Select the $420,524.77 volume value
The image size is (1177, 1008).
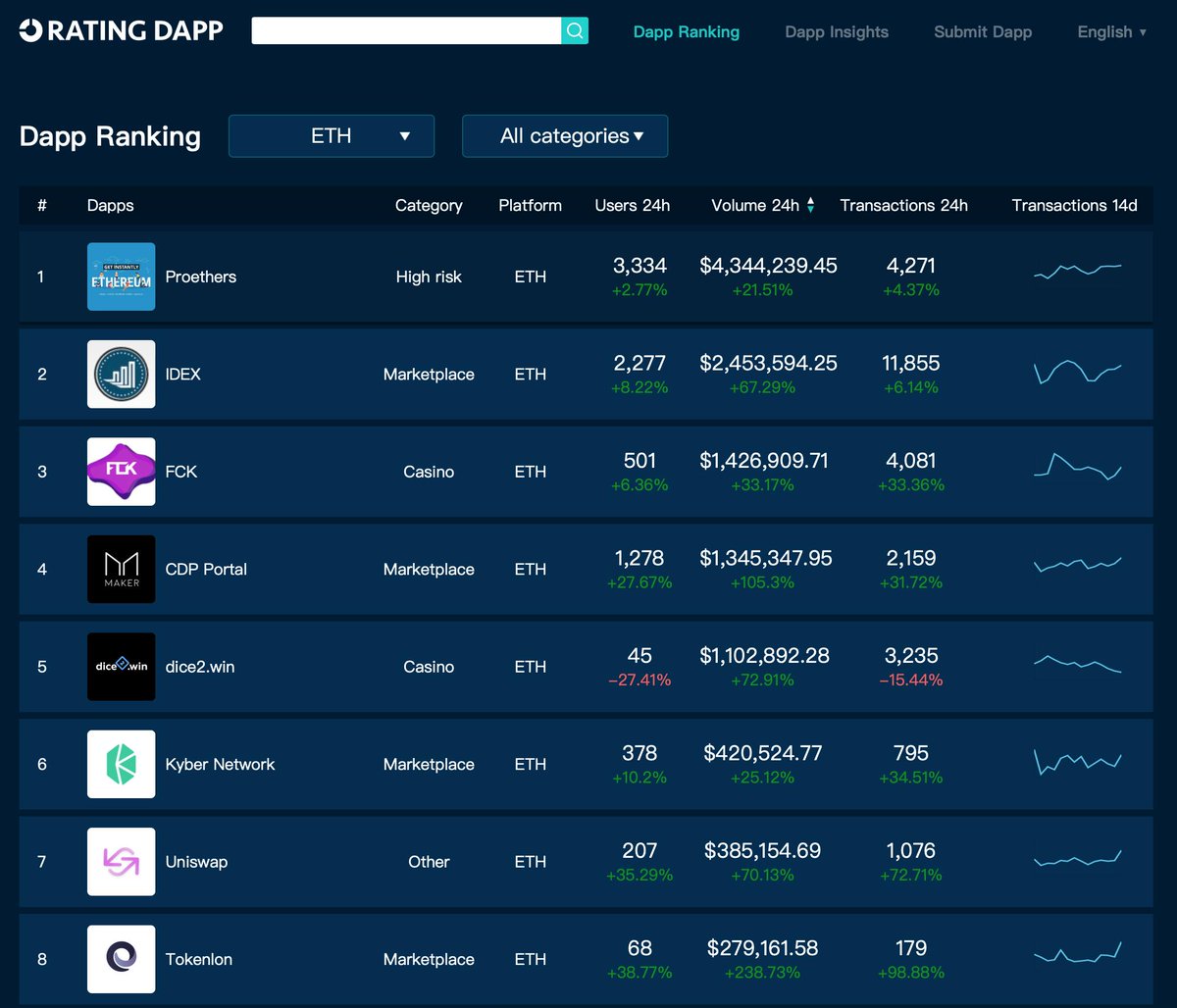coord(763,753)
